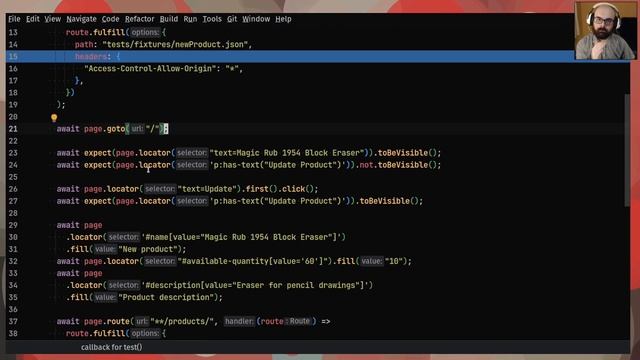The width and height of the screenshot is (640, 360).
Task: Click line number 15 in gutter
Action: tap(13, 56)
